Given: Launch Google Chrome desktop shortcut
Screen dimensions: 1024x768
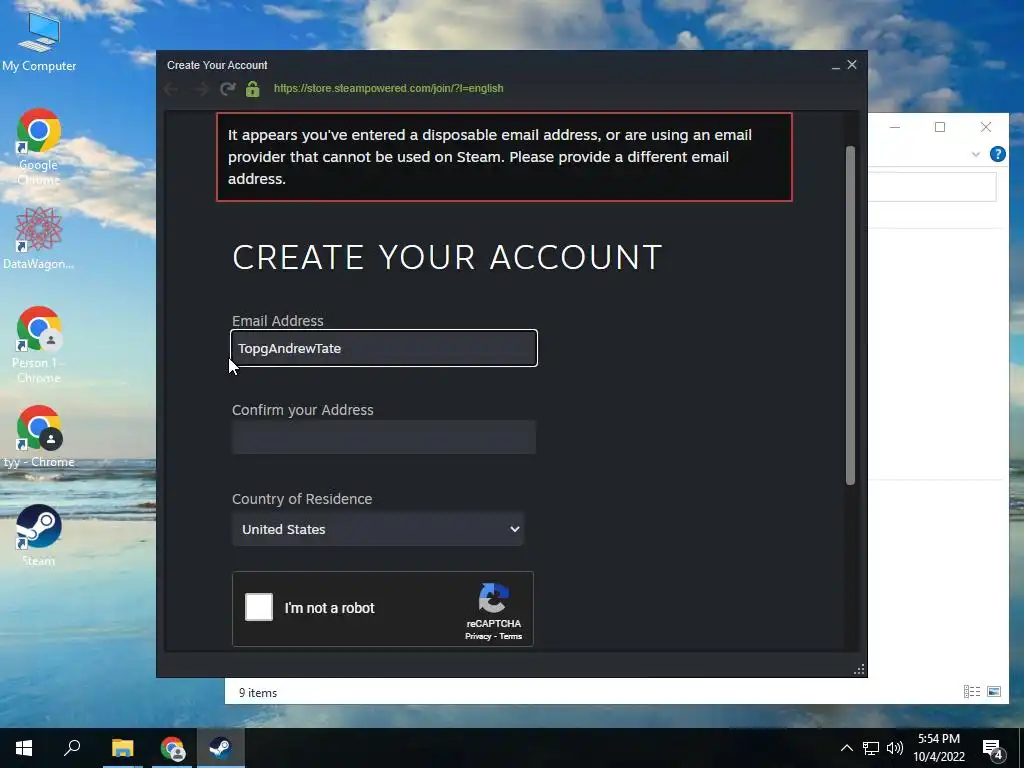Looking at the screenshot, I should point(39,146).
